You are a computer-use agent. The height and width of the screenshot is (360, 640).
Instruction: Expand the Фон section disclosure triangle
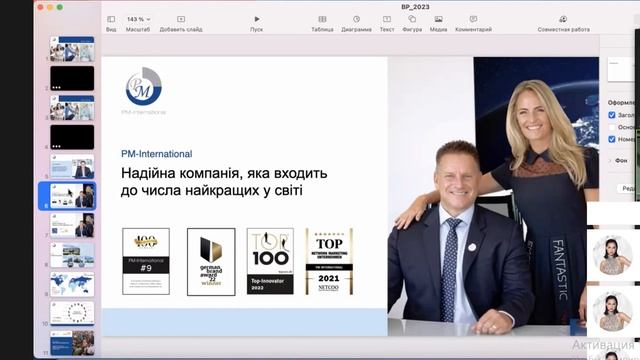[610, 160]
